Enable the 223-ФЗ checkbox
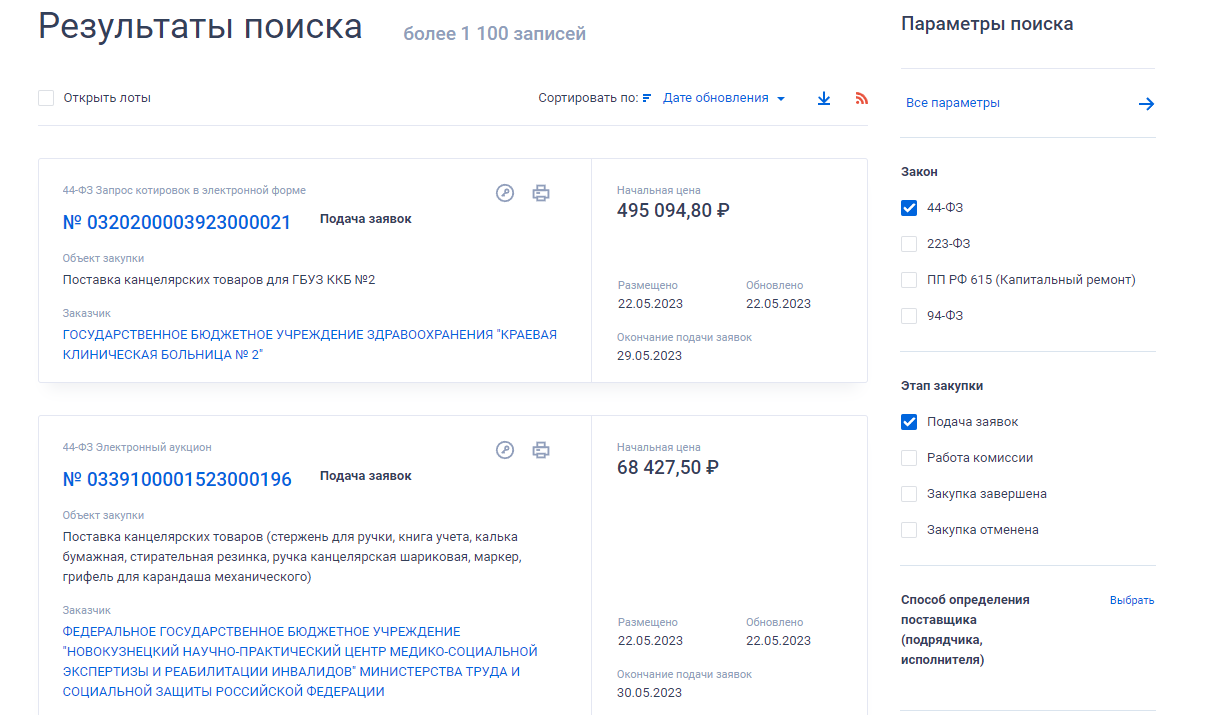 coord(909,243)
